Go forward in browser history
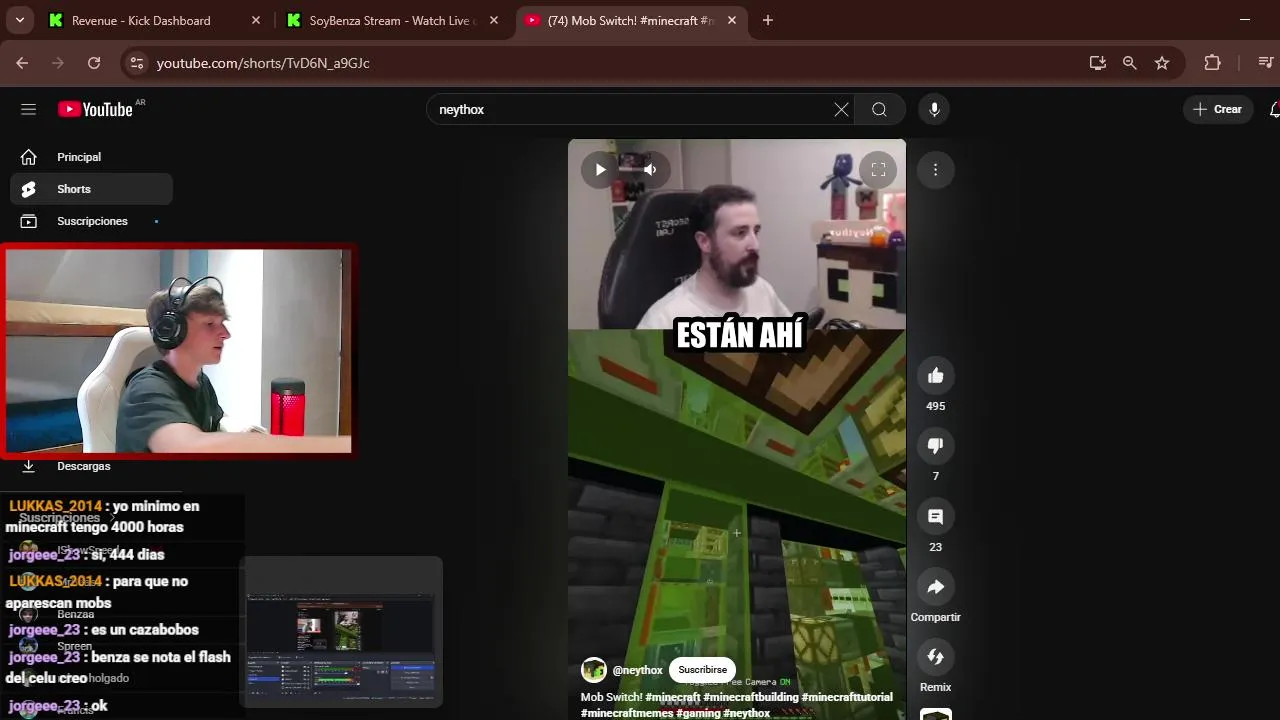The width and height of the screenshot is (1280, 720). (58, 63)
